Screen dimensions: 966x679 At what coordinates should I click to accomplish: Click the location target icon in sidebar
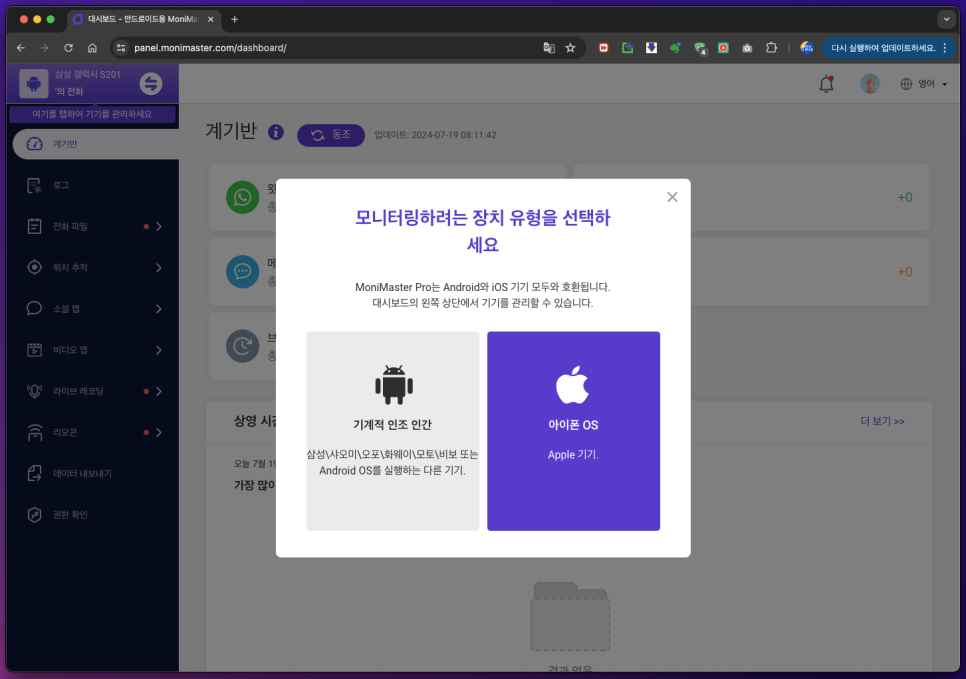[x=34, y=267]
